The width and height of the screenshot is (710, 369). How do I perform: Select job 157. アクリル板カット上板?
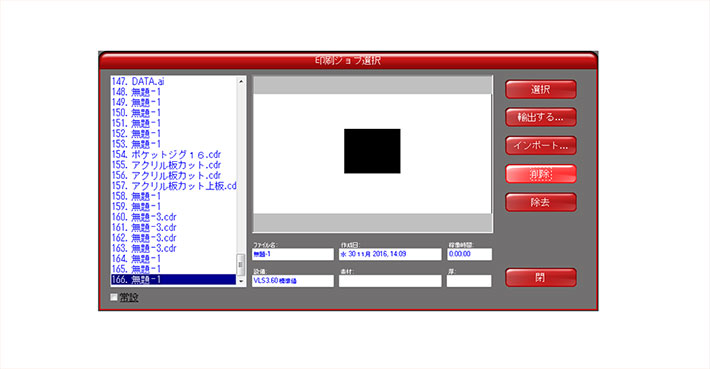coord(174,186)
